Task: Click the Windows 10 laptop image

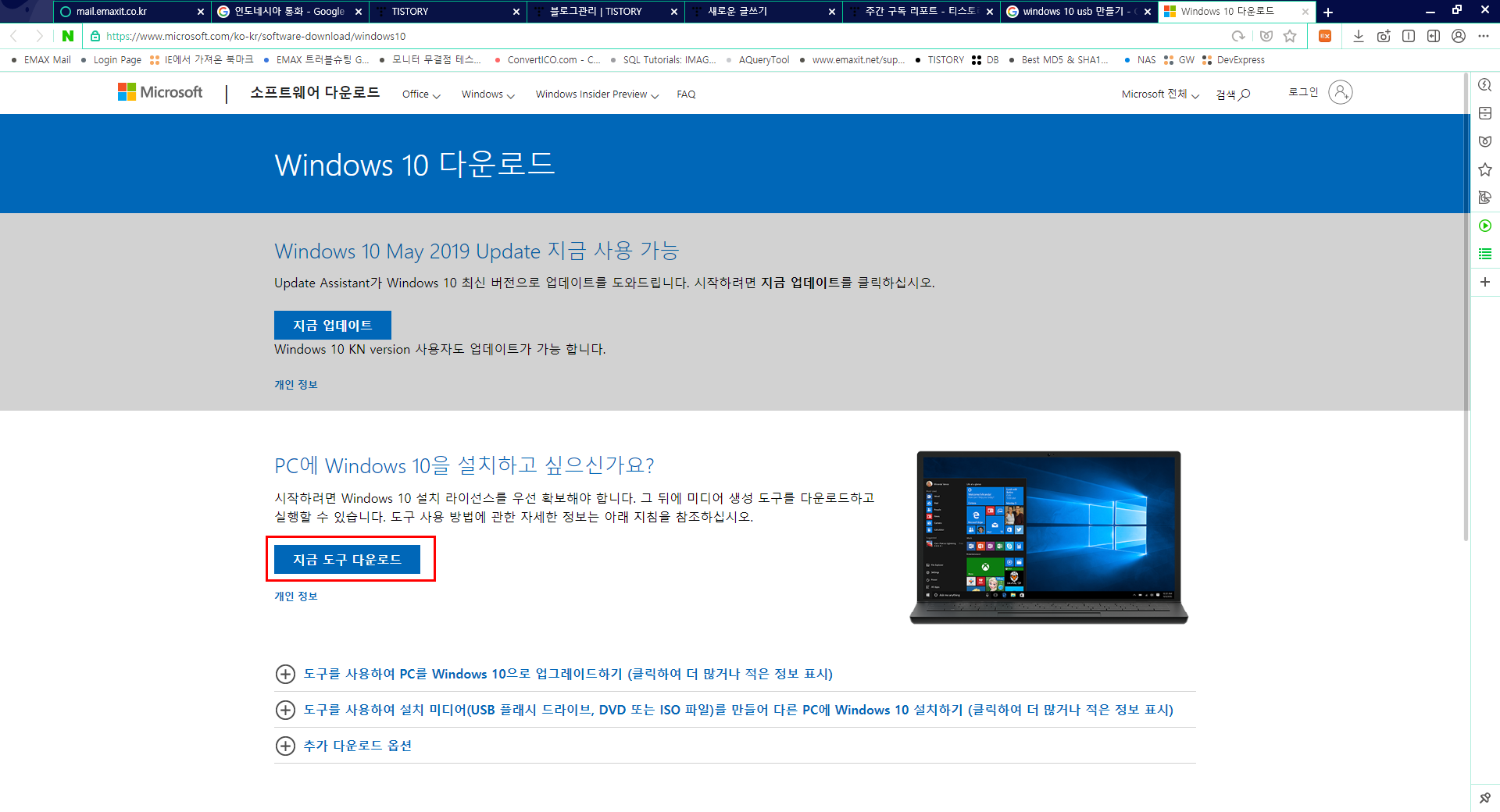Action: click(x=1048, y=537)
